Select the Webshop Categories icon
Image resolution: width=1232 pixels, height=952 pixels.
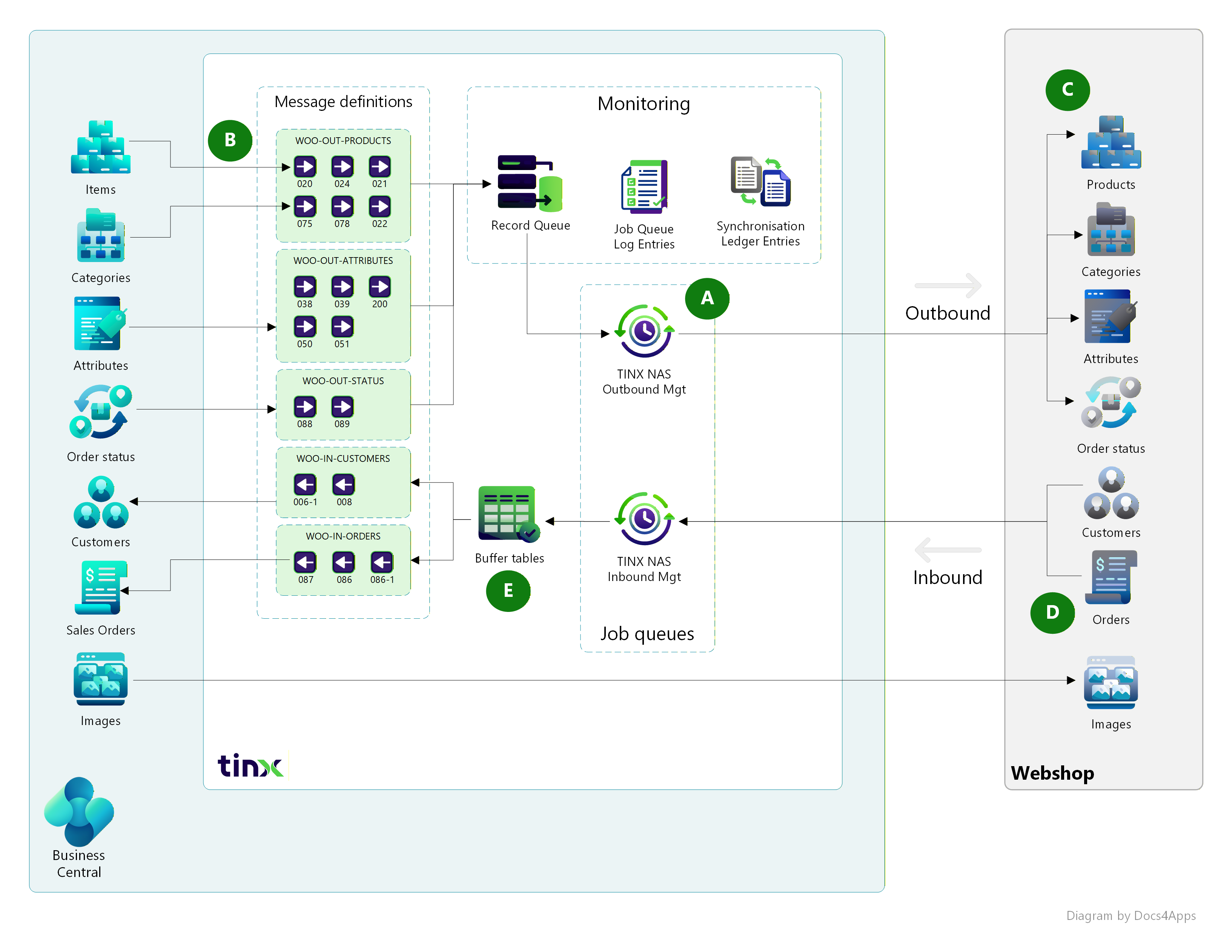click(1111, 229)
